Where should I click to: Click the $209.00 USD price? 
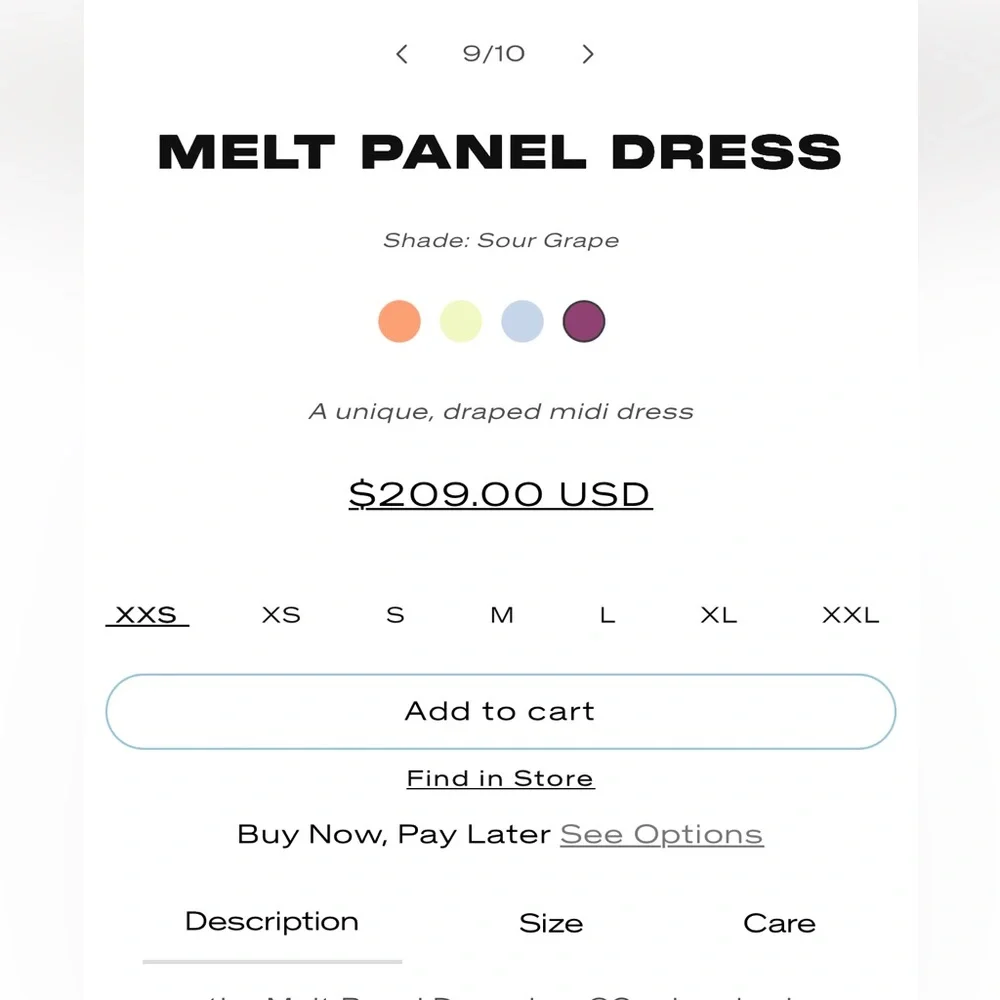(x=501, y=494)
